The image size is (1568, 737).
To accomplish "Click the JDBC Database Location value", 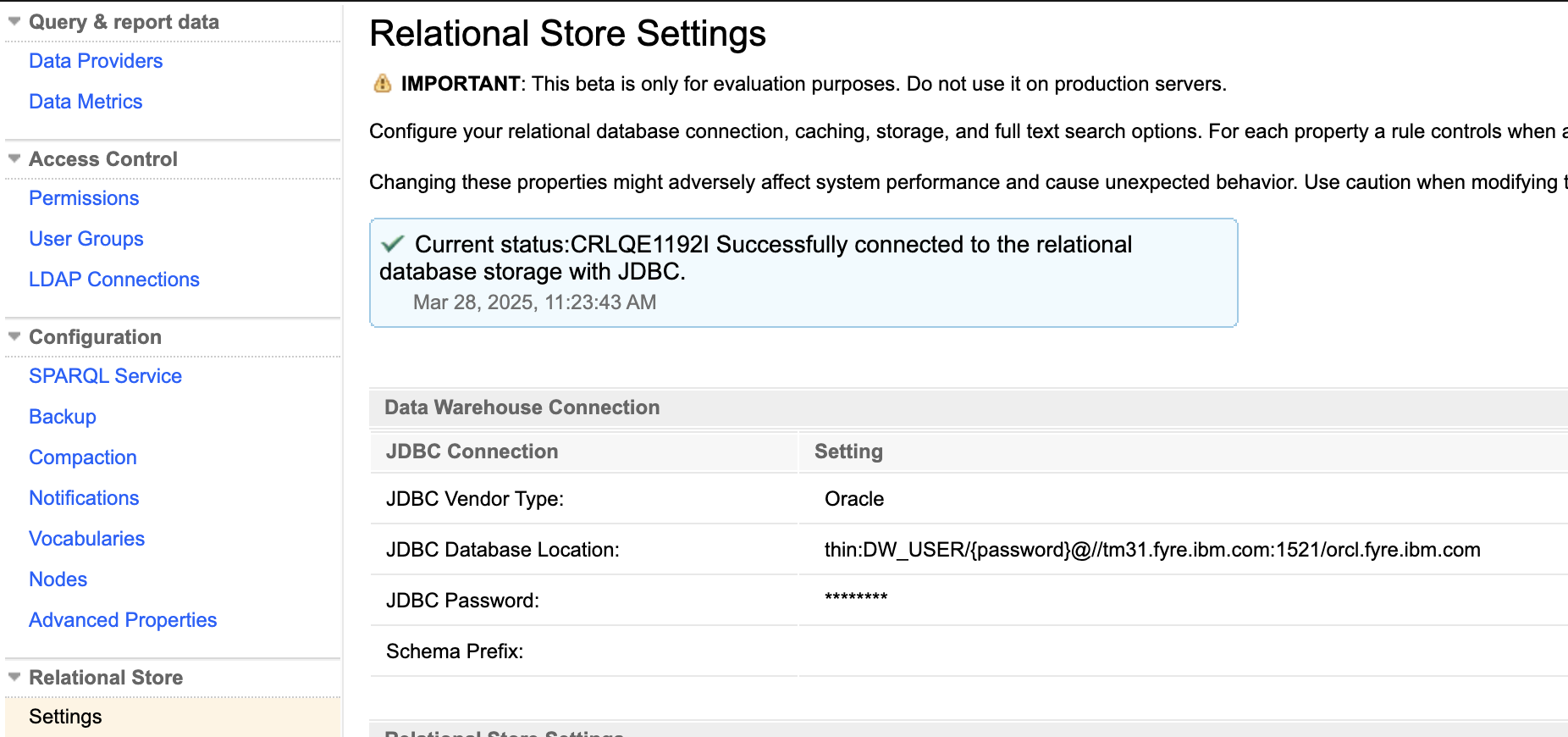I will 1151,550.
